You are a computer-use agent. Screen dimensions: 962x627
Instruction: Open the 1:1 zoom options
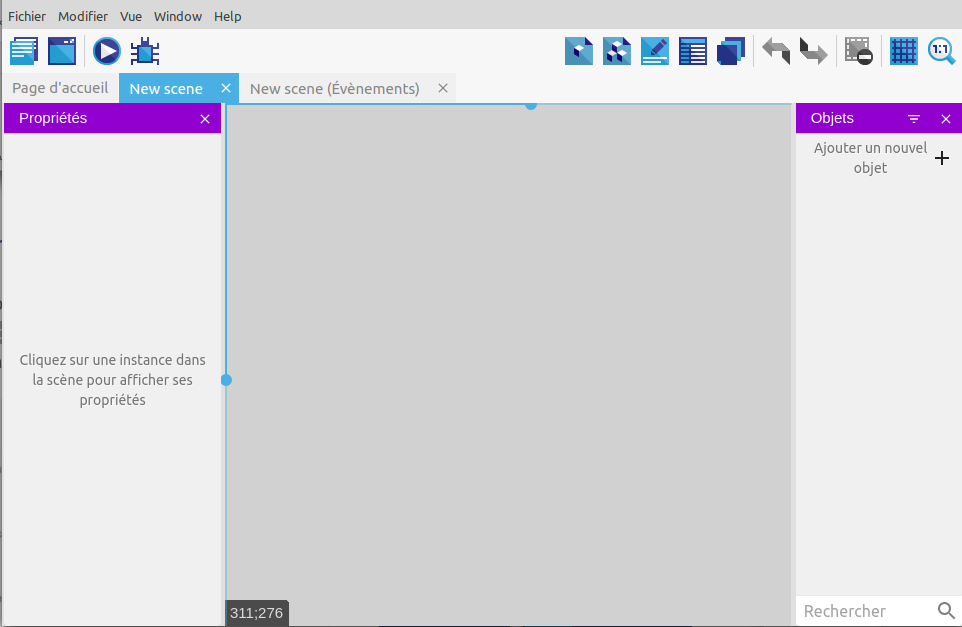point(941,51)
